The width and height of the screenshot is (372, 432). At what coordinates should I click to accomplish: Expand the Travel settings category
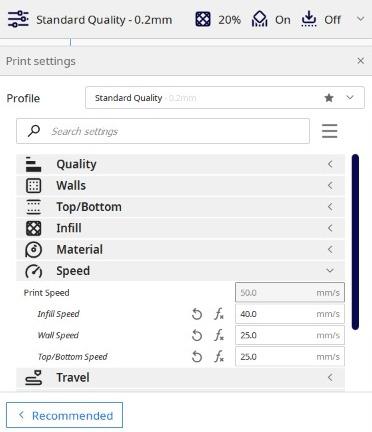pyautogui.click(x=180, y=378)
